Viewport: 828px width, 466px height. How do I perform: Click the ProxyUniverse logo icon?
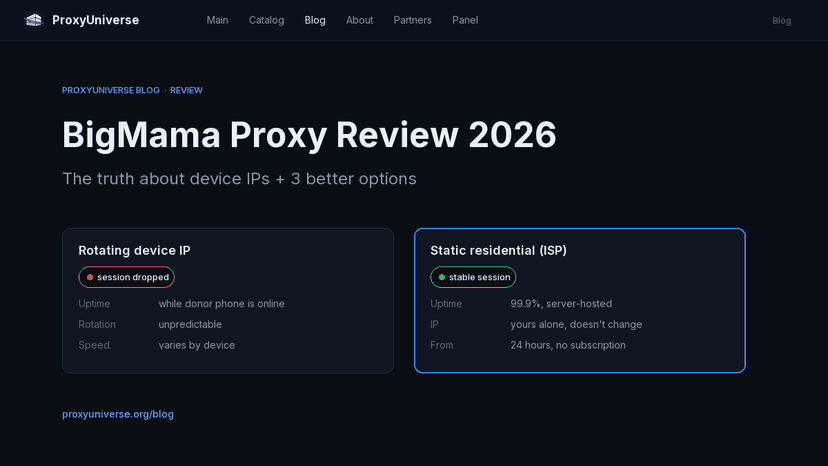pos(34,20)
